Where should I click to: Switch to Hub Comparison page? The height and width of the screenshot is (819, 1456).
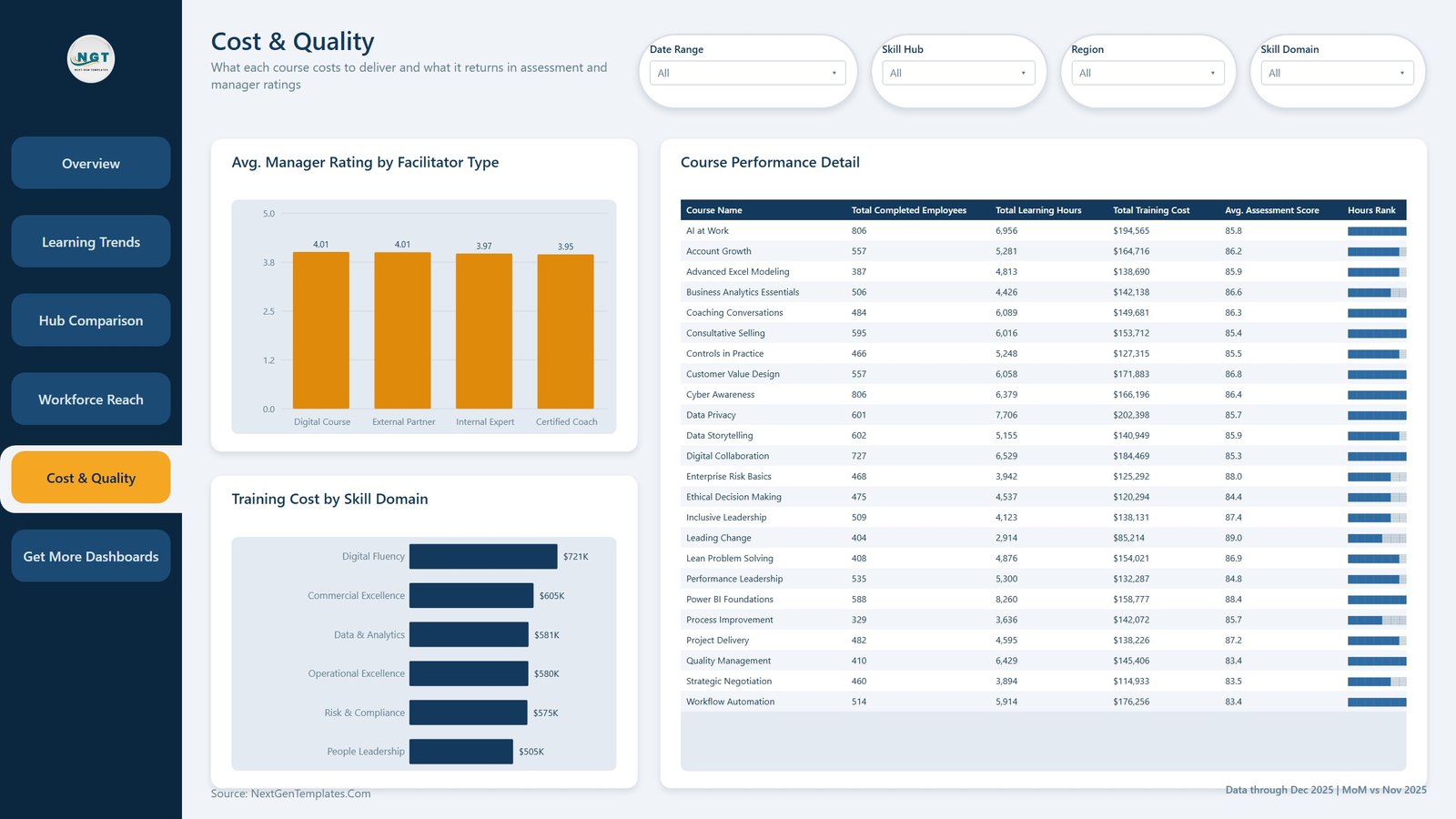pos(91,320)
